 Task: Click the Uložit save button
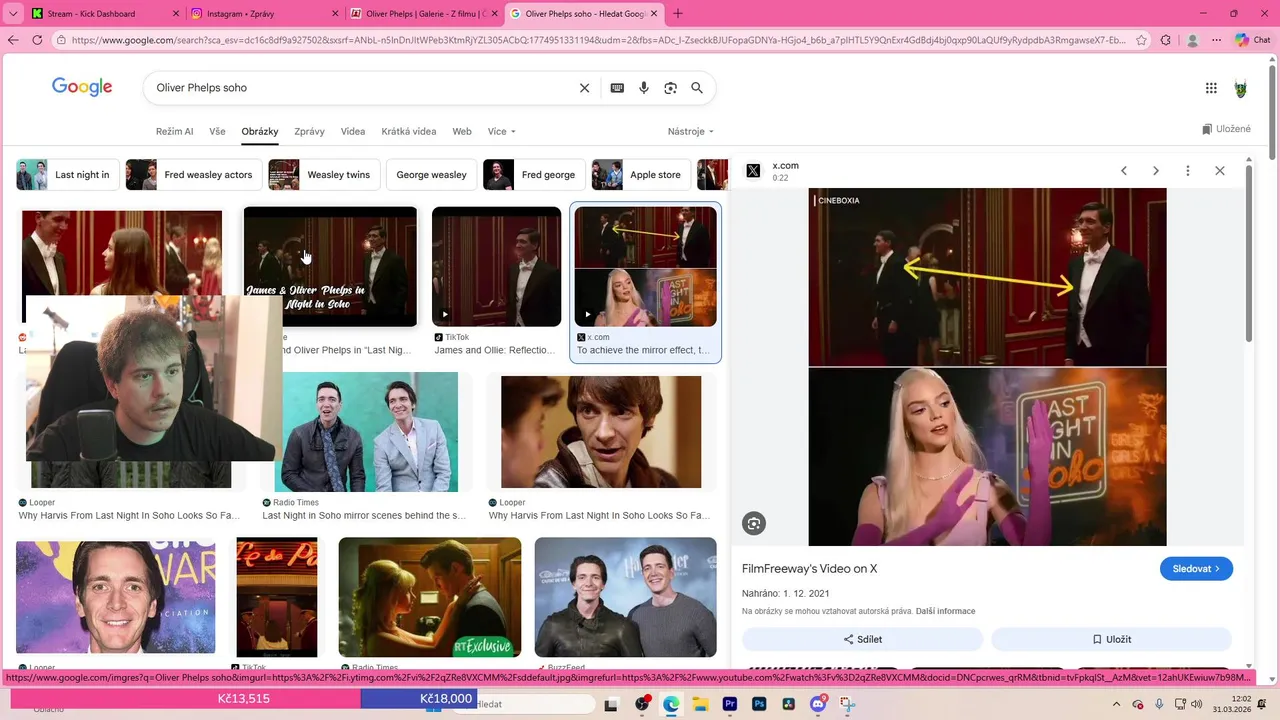point(1111,639)
